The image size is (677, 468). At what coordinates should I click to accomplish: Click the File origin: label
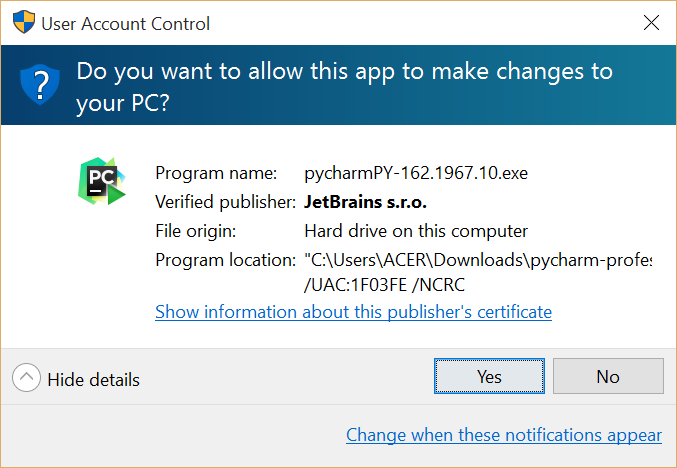196,231
